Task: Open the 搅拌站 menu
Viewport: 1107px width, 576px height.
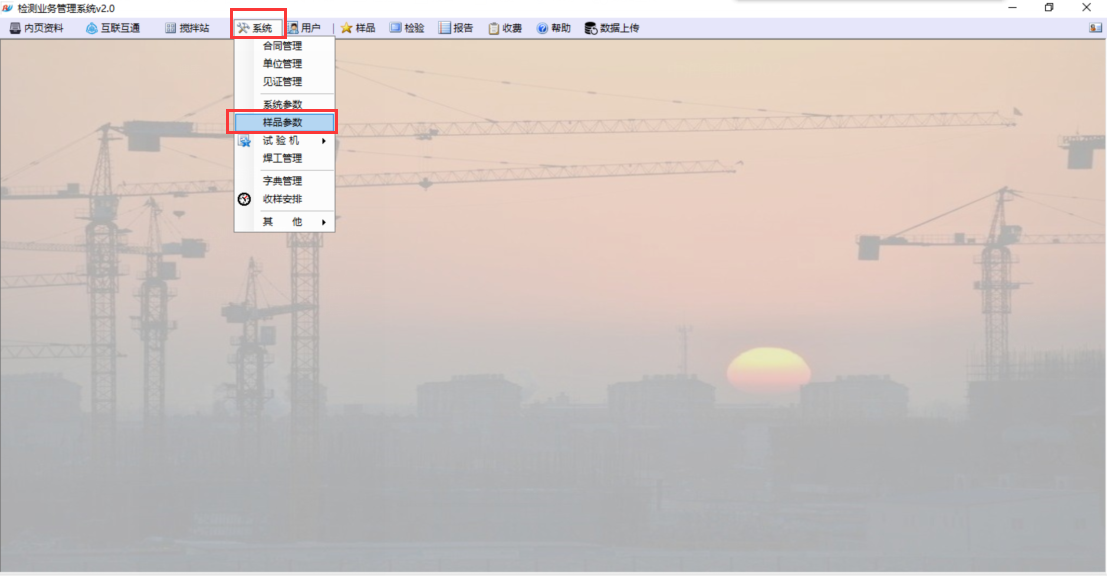Action: coord(187,28)
